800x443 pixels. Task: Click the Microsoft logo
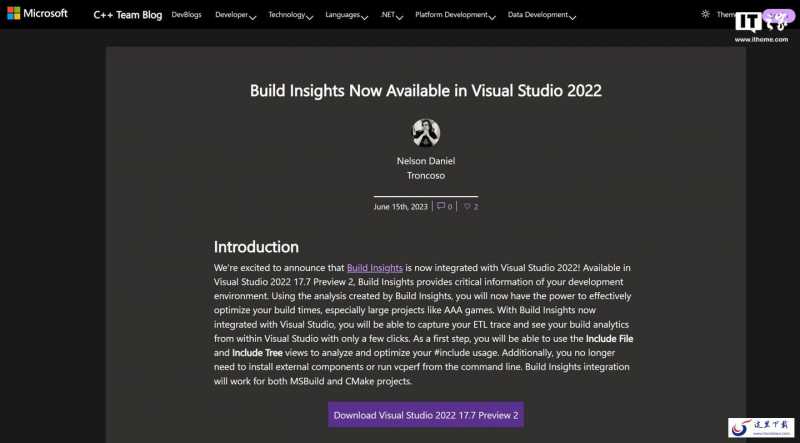37,14
